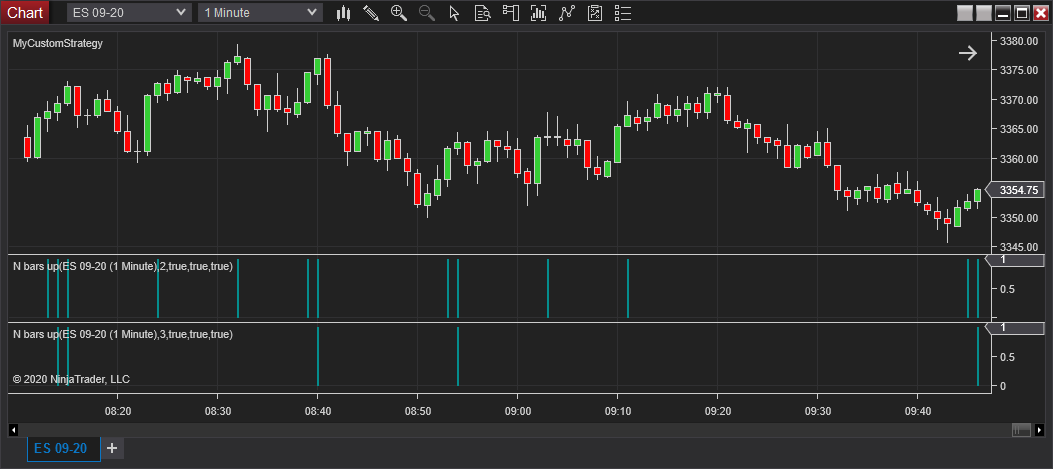1053x469 pixels.
Task: Open the data box icon
Action: click(x=482, y=13)
